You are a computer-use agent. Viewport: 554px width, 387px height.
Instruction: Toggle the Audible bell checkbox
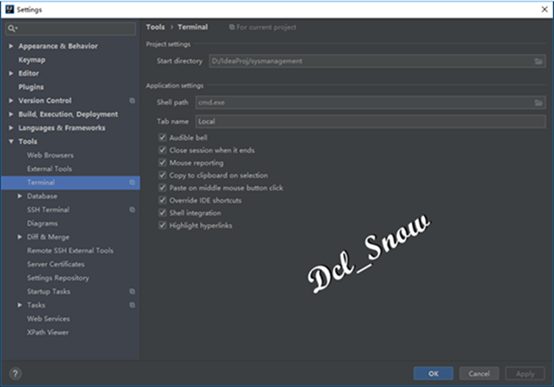pos(162,137)
